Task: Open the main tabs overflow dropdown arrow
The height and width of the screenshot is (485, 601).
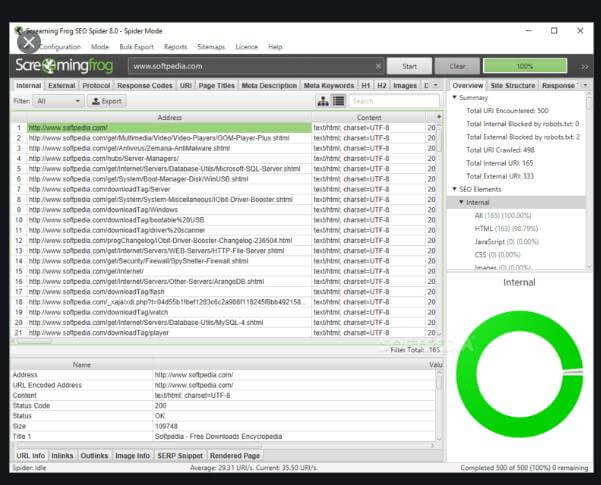Action: 435,85
